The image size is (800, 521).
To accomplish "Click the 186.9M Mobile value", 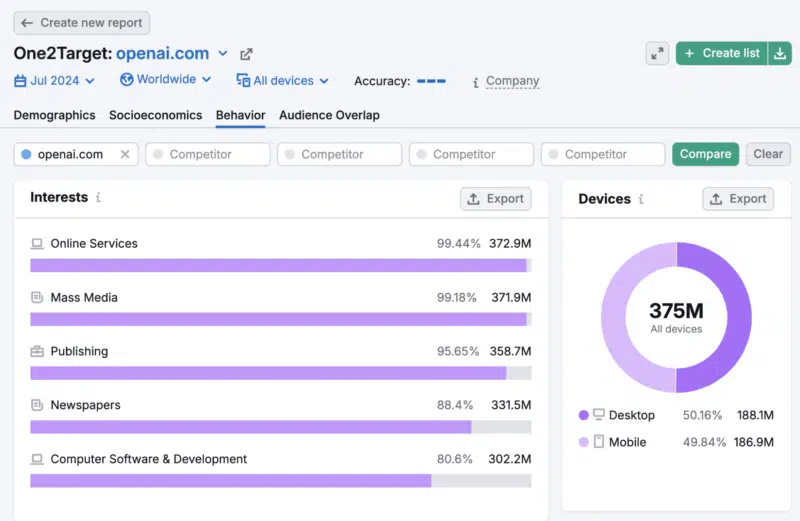I will coord(754,442).
